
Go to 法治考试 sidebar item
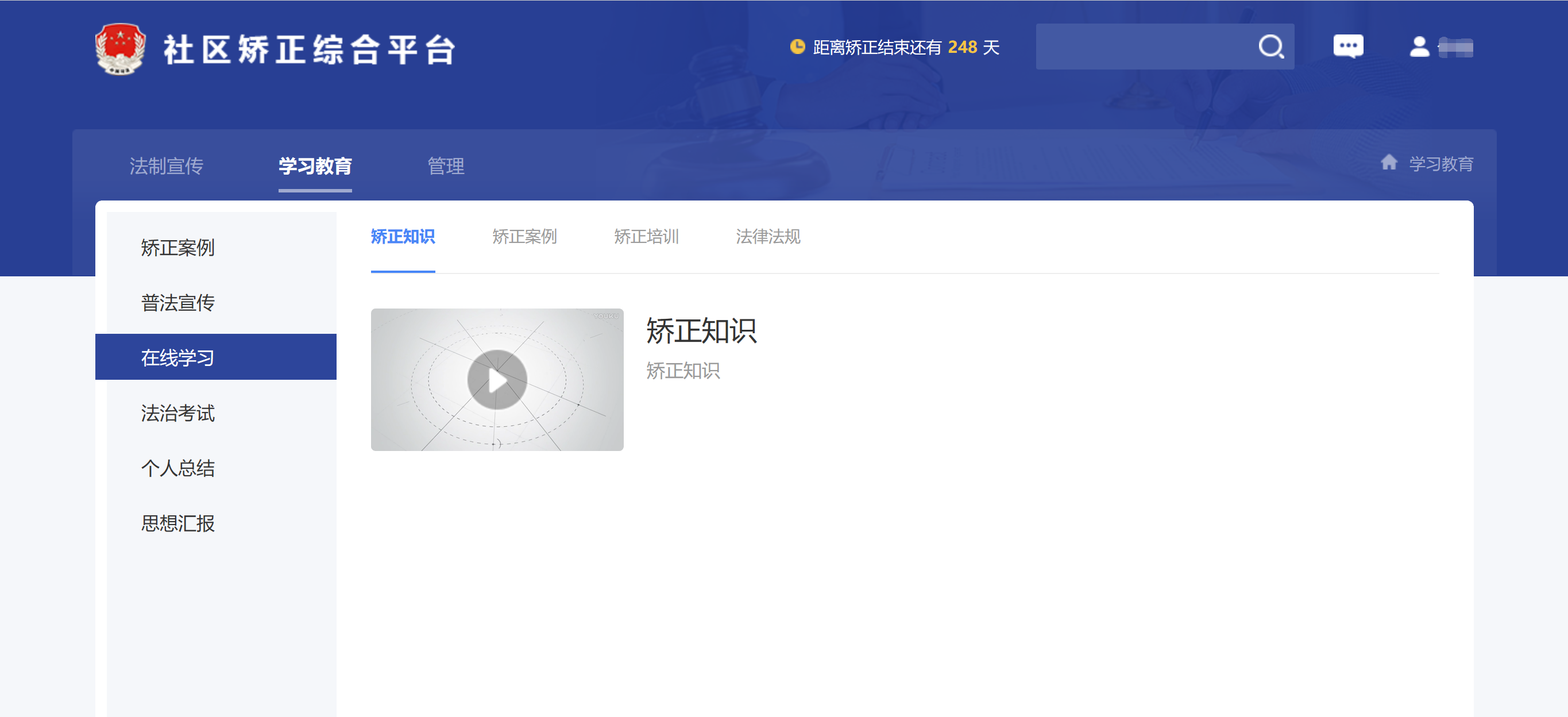pos(177,413)
